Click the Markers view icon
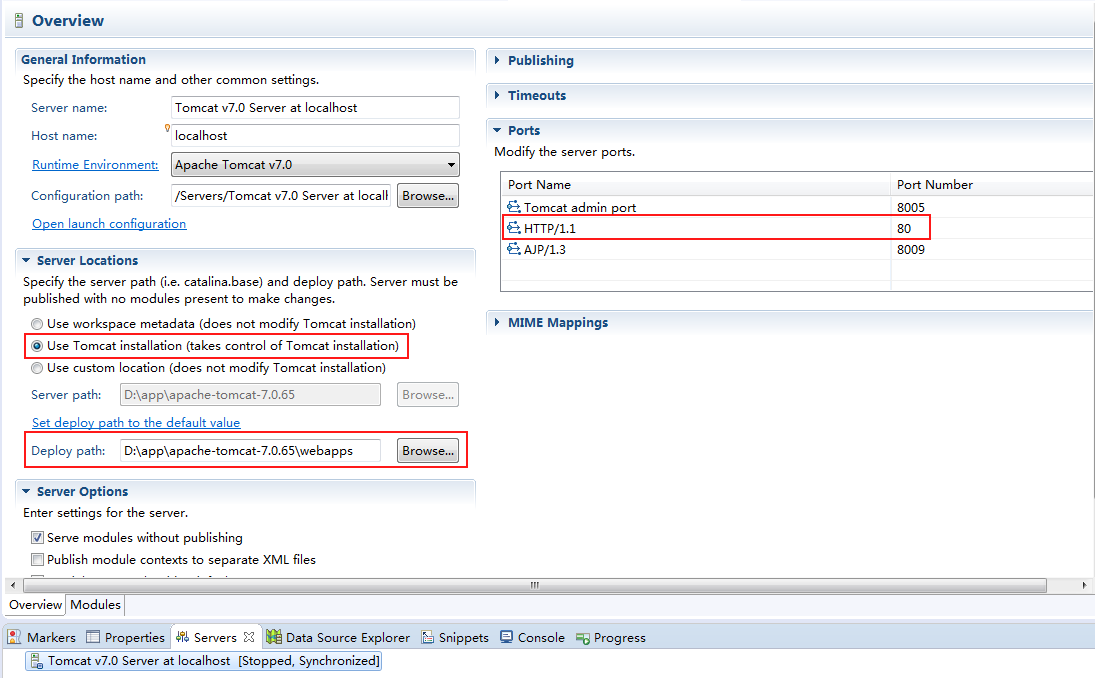 (x=14, y=637)
